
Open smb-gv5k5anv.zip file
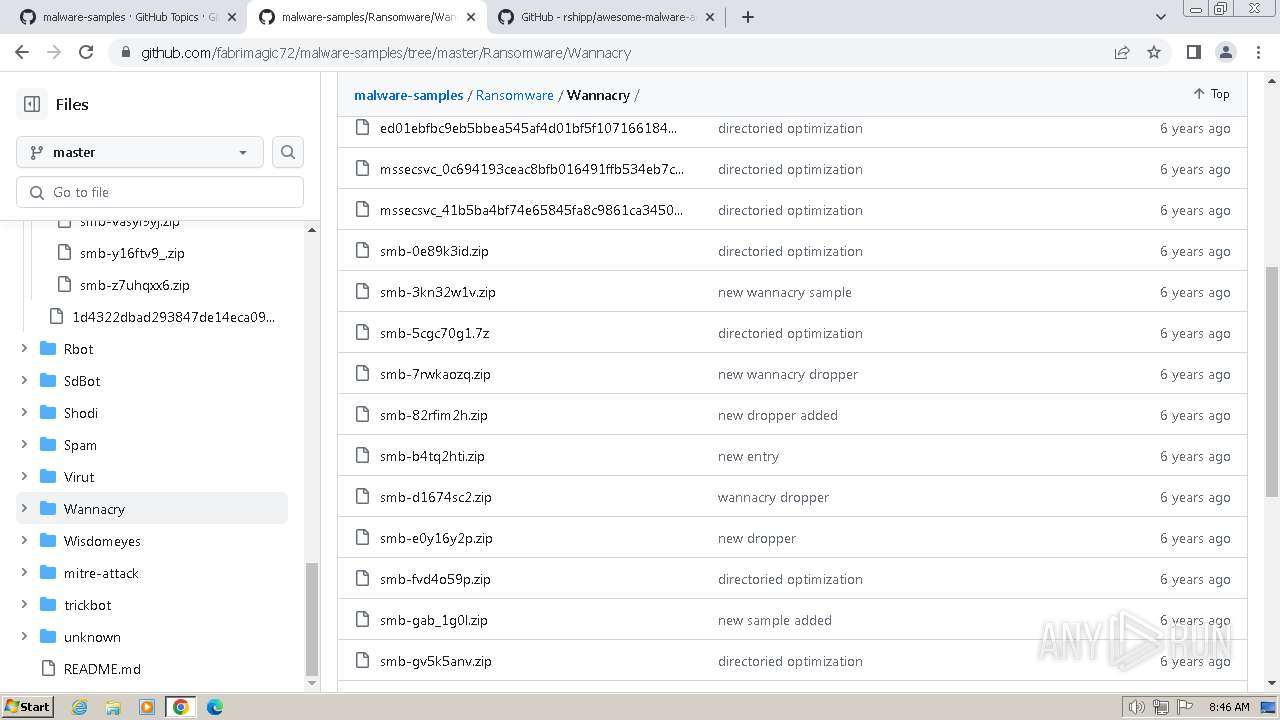pyautogui.click(x=436, y=661)
